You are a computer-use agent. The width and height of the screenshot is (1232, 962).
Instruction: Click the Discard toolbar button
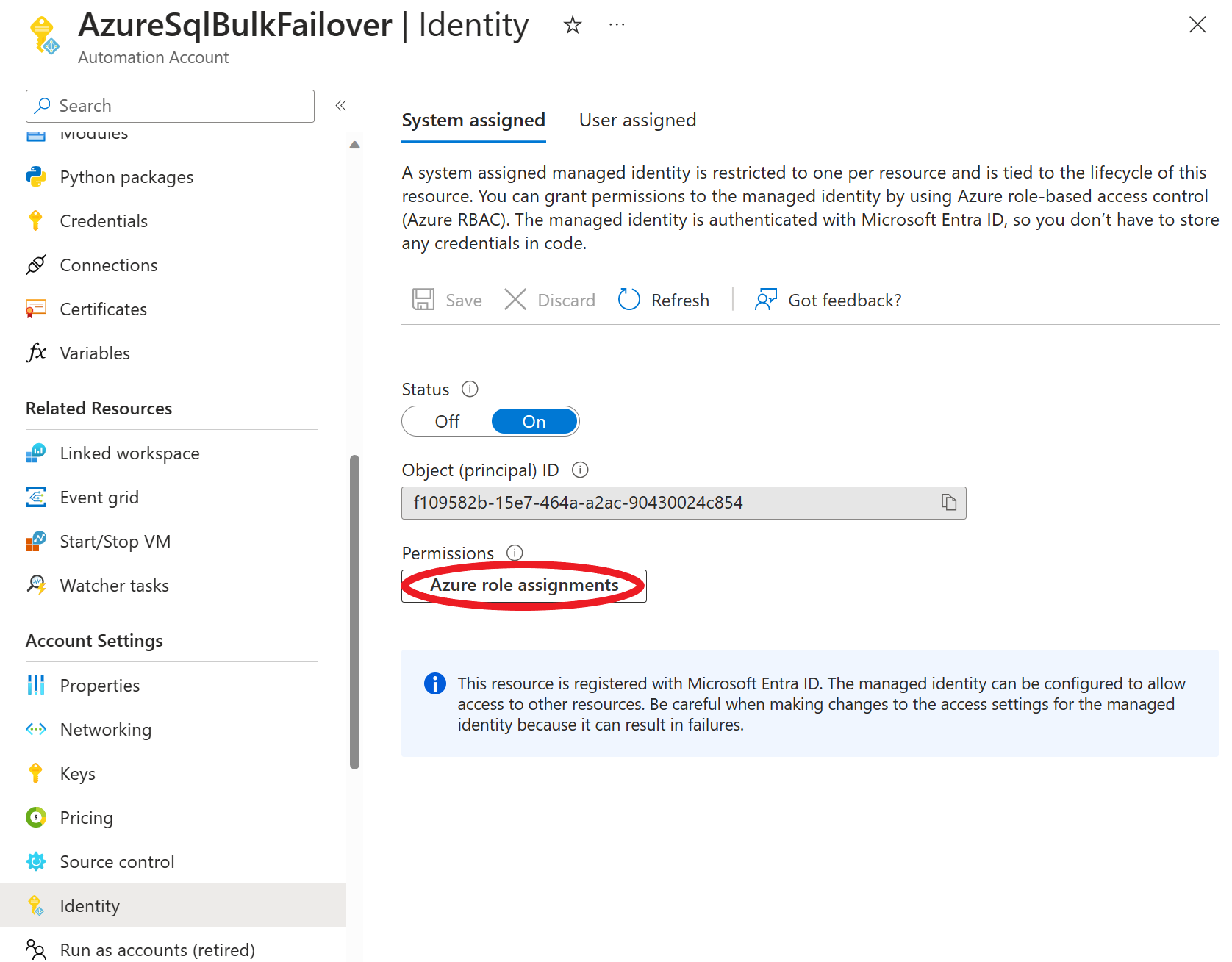(x=550, y=300)
